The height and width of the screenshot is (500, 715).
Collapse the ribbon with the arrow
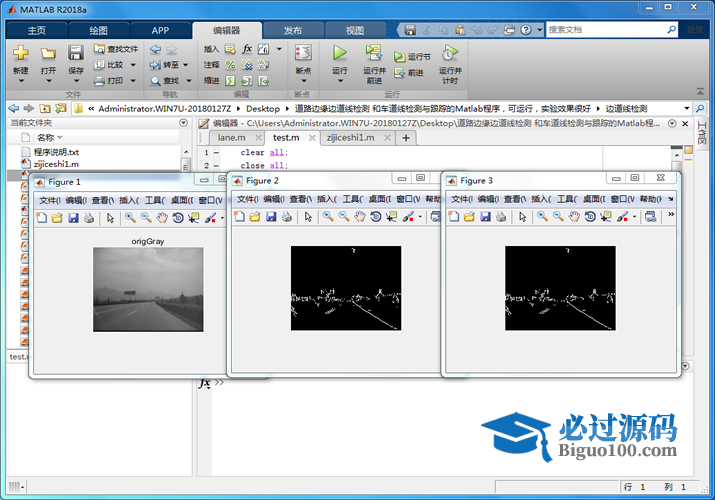pyautogui.click(x=700, y=92)
